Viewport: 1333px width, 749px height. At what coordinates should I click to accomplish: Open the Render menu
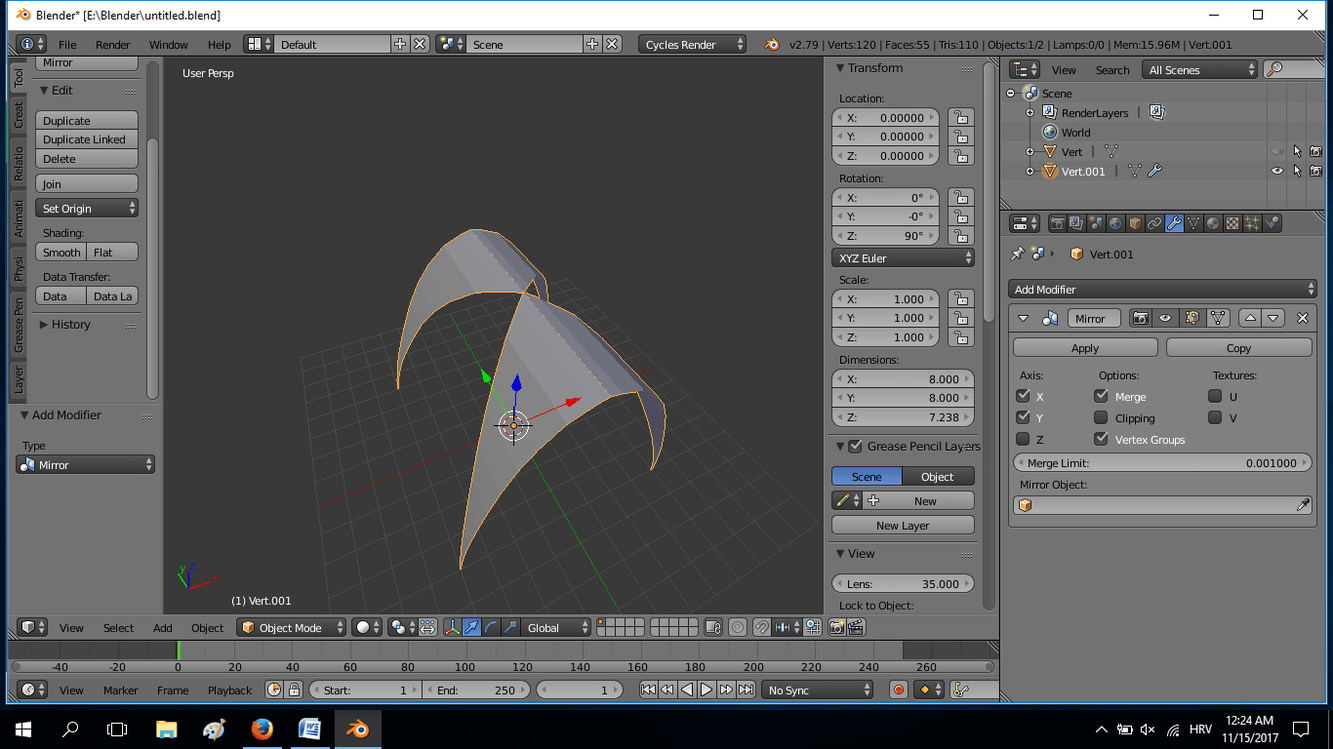pos(112,45)
